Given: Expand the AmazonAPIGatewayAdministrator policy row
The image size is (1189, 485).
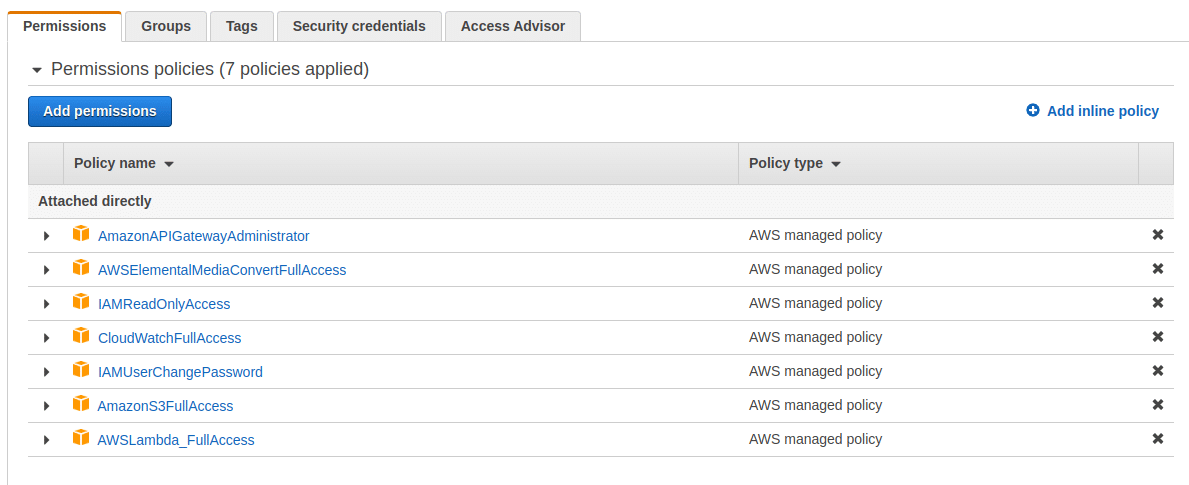Looking at the screenshot, I should click(46, 236).
